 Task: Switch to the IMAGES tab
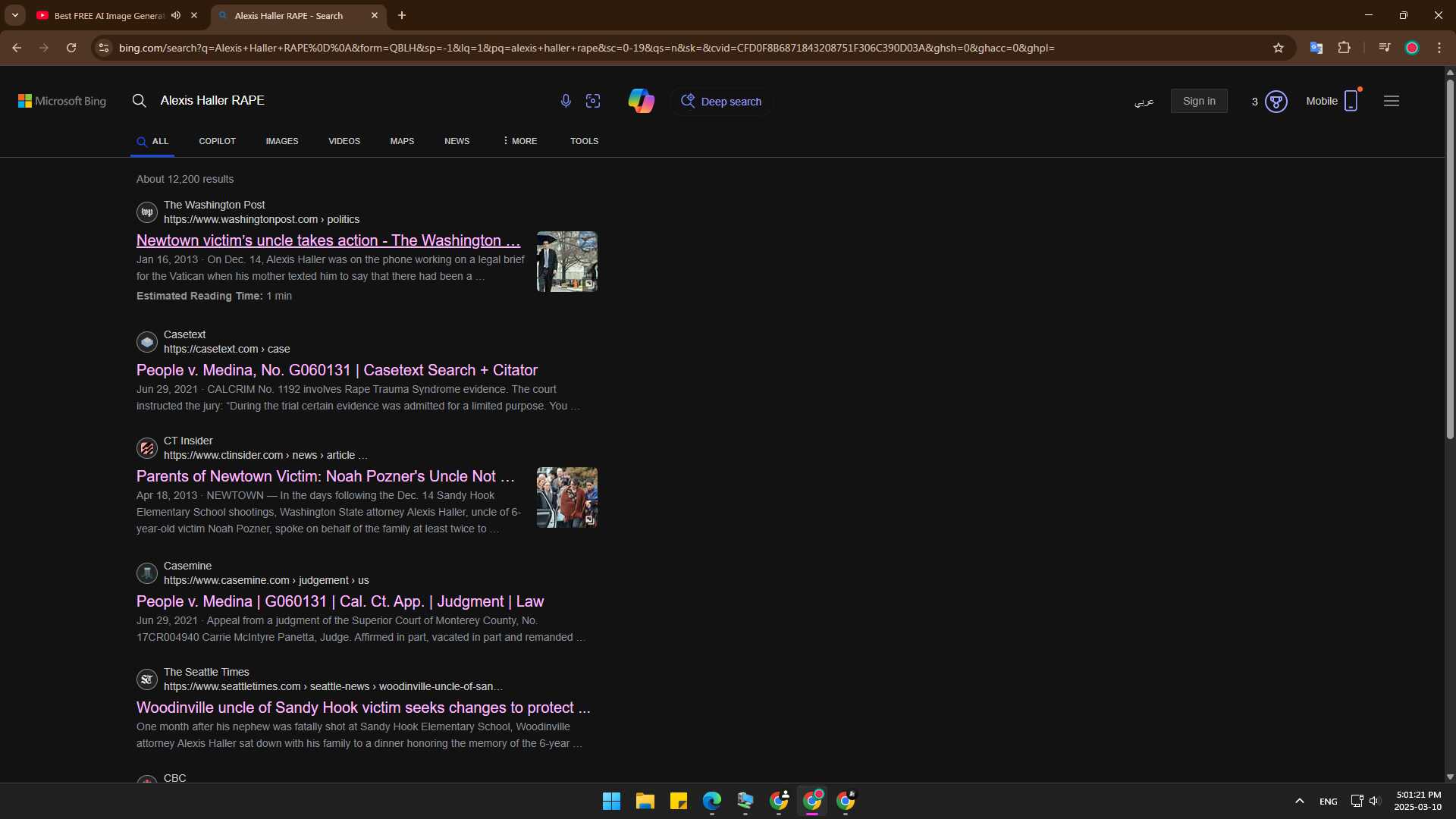click(282, 141)
